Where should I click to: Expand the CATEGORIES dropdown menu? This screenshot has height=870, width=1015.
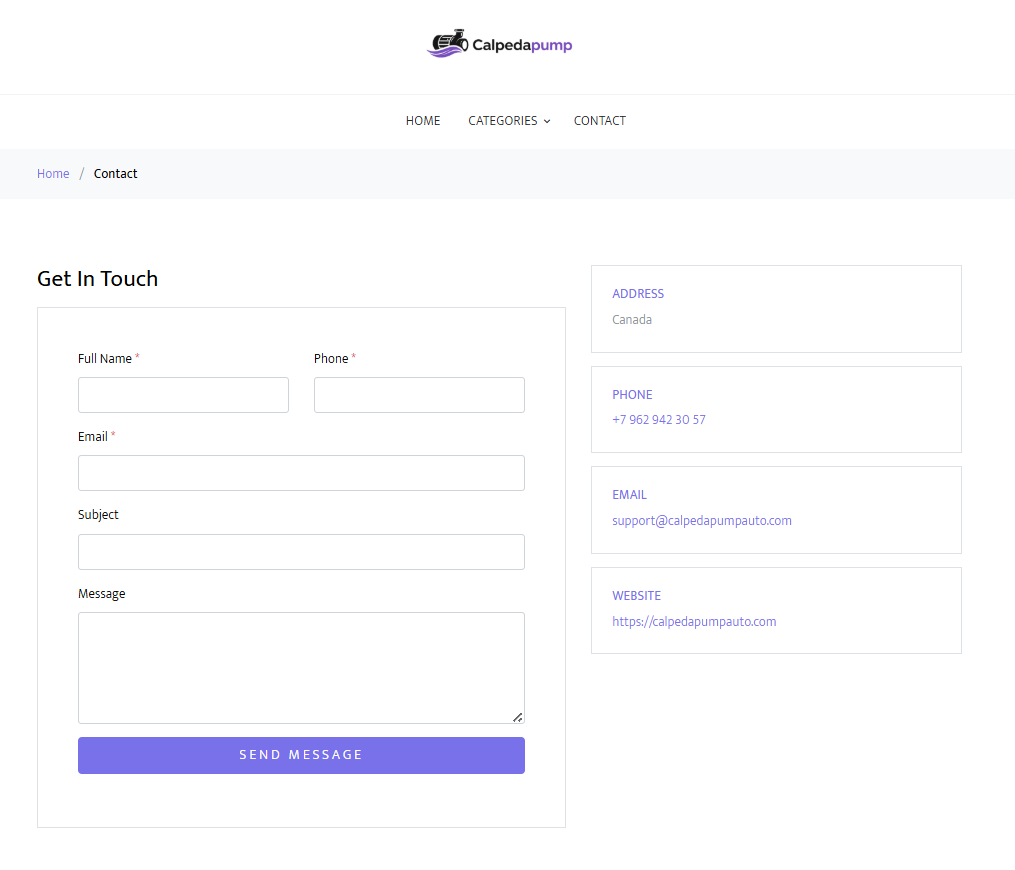pyautogui.click(x=509, y=121)
